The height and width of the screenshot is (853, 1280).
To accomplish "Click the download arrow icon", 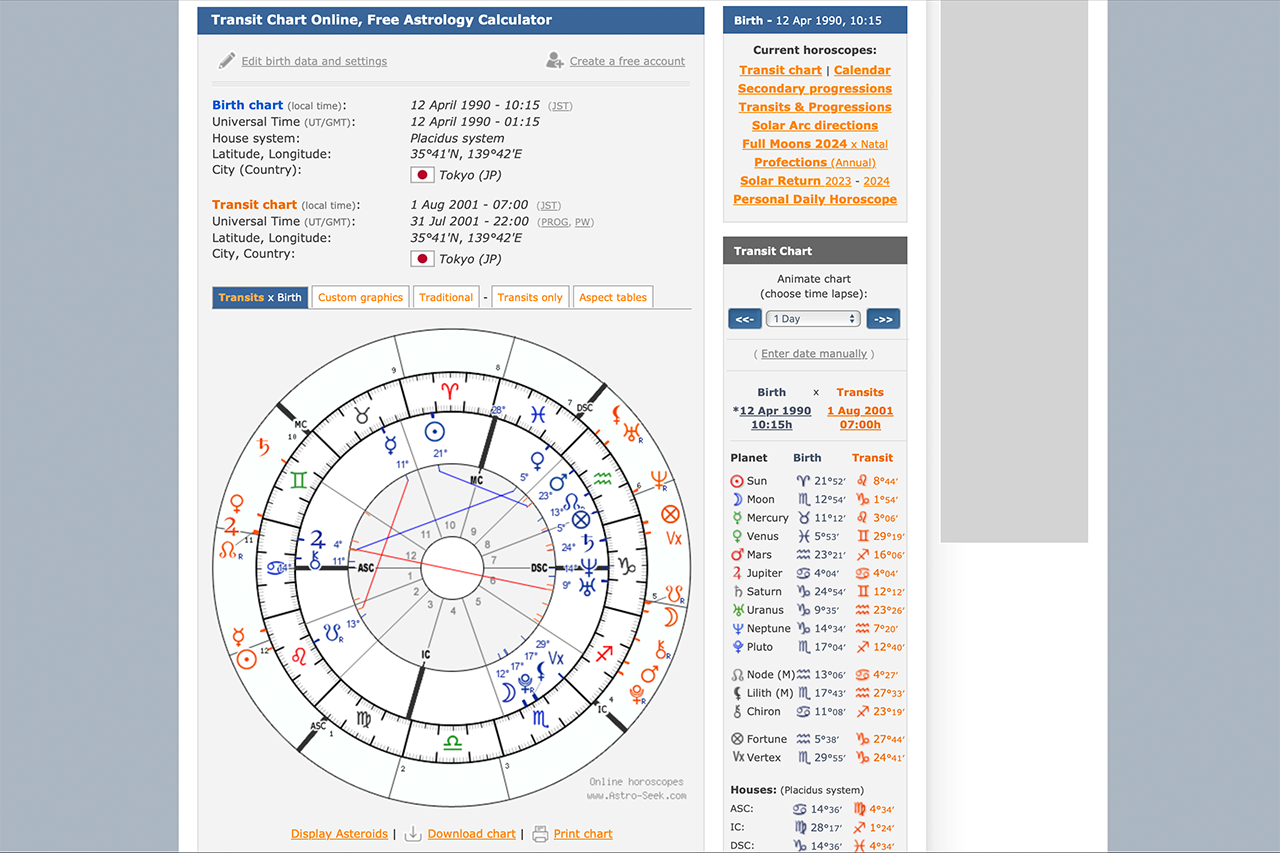I will click(412, 833).
